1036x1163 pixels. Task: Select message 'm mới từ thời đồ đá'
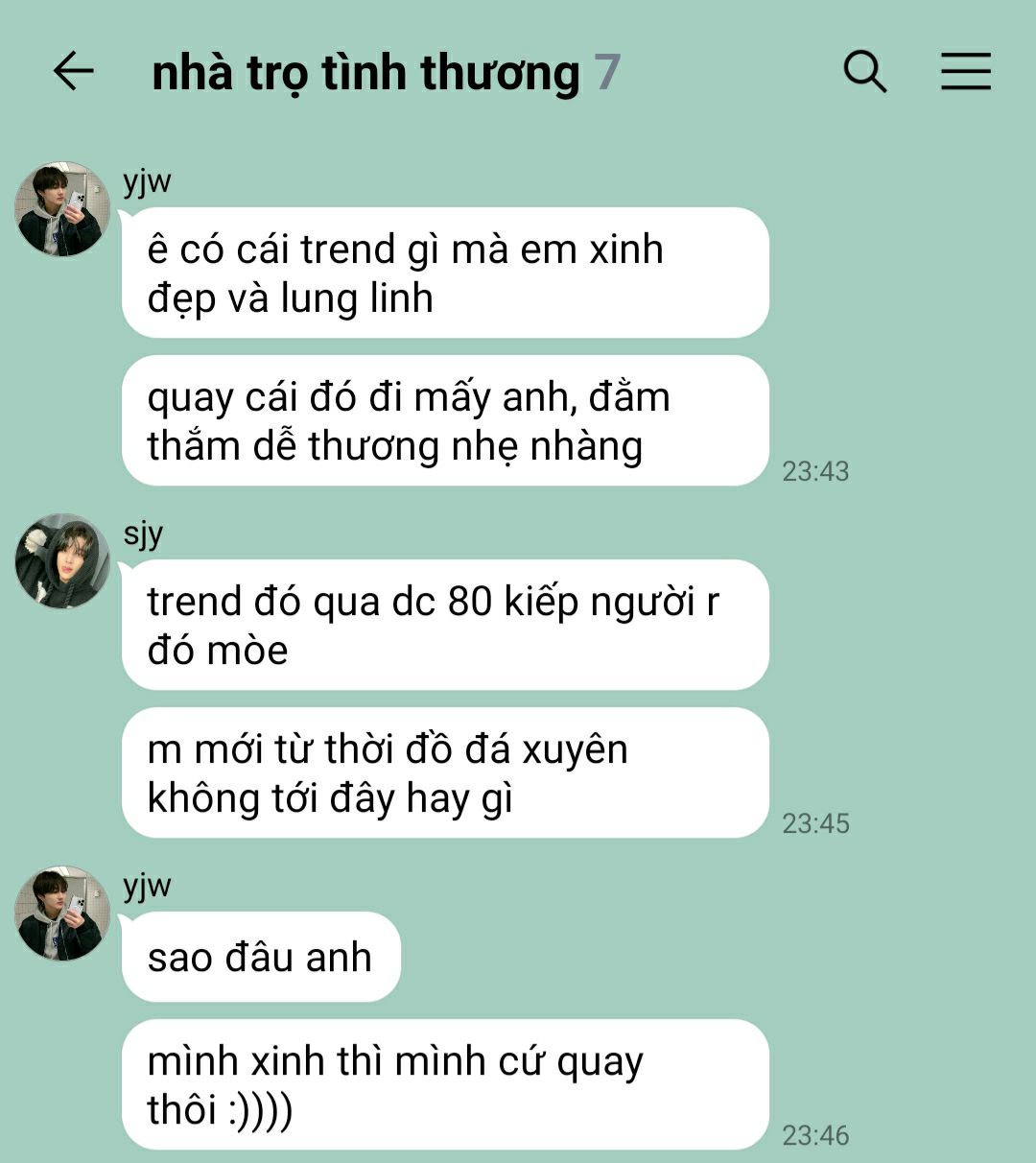[445, 772]
